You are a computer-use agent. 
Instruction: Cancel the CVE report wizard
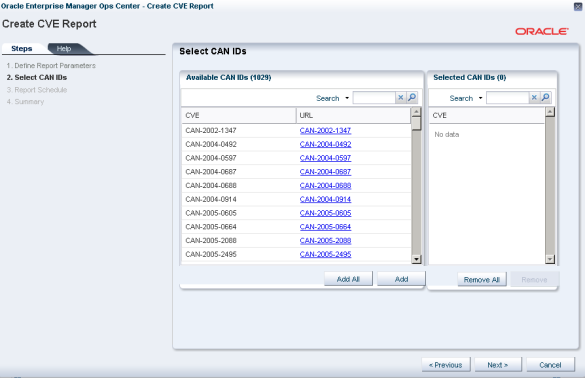point(550,365)
